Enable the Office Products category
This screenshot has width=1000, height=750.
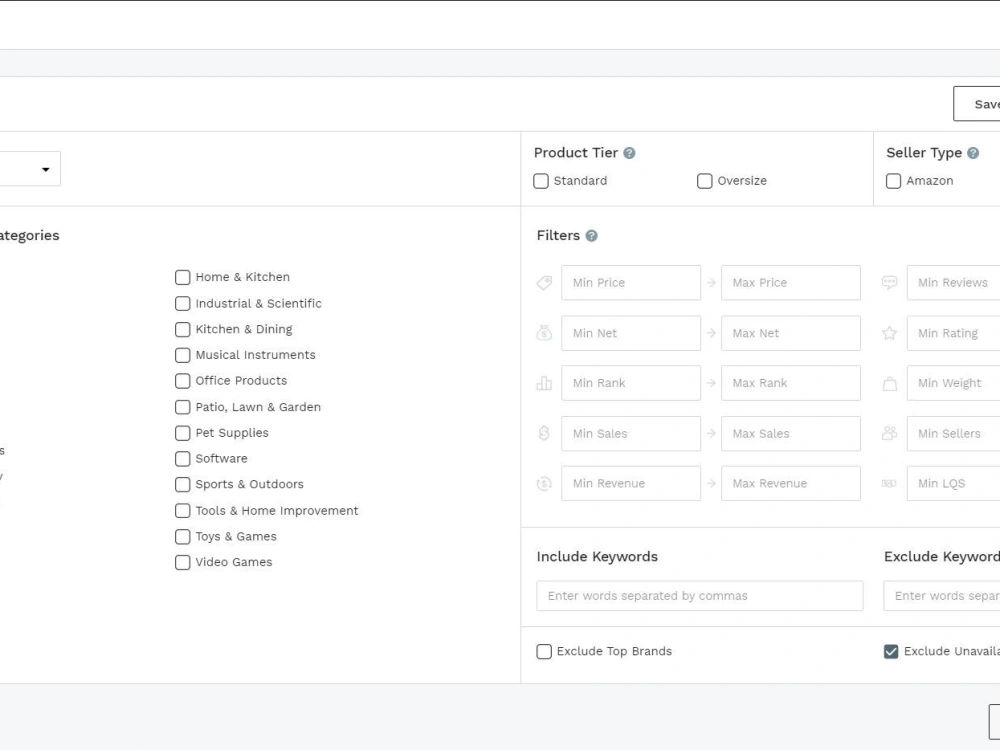click(182, 381)
